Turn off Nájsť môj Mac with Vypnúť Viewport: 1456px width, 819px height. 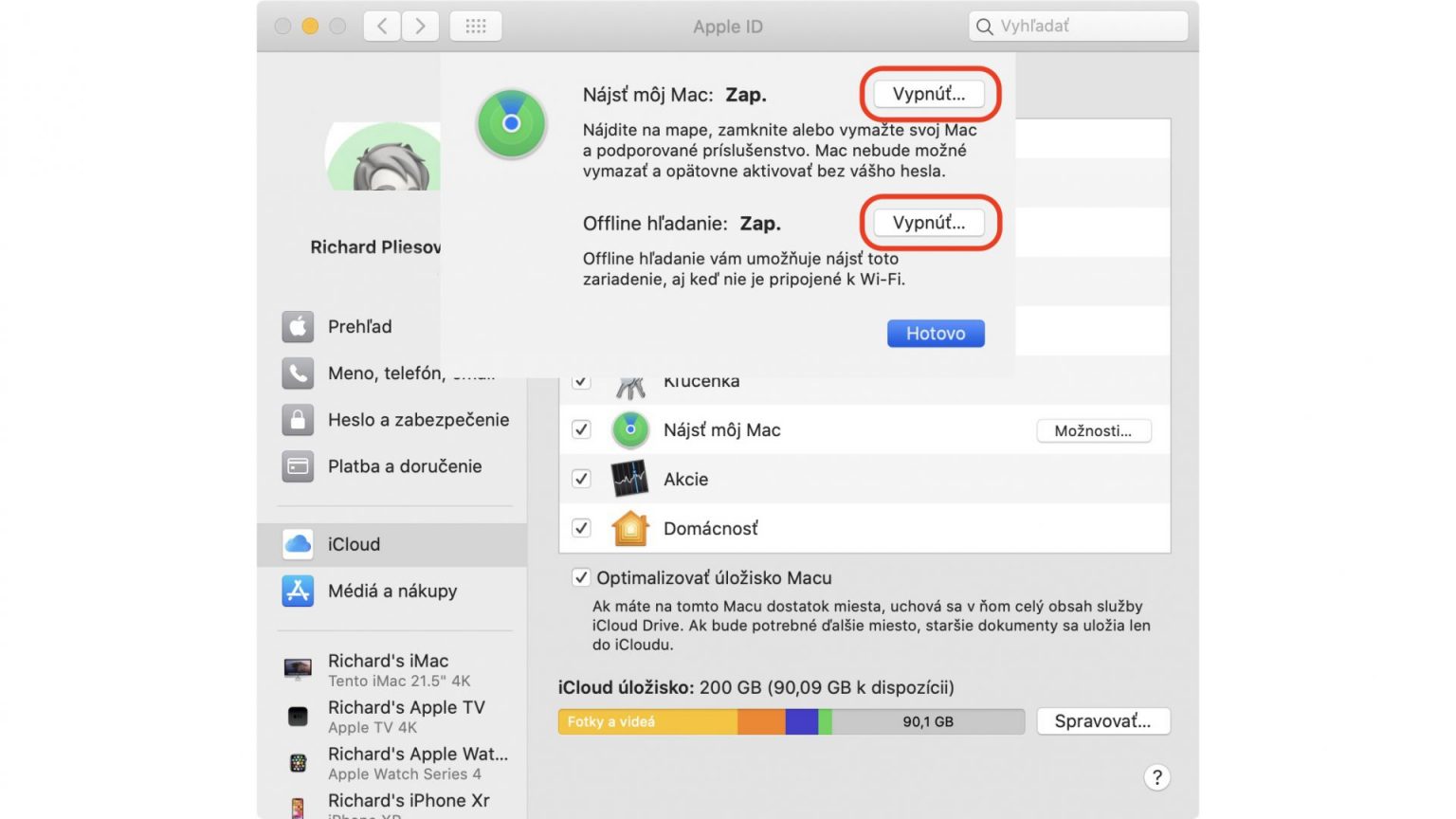929,94
